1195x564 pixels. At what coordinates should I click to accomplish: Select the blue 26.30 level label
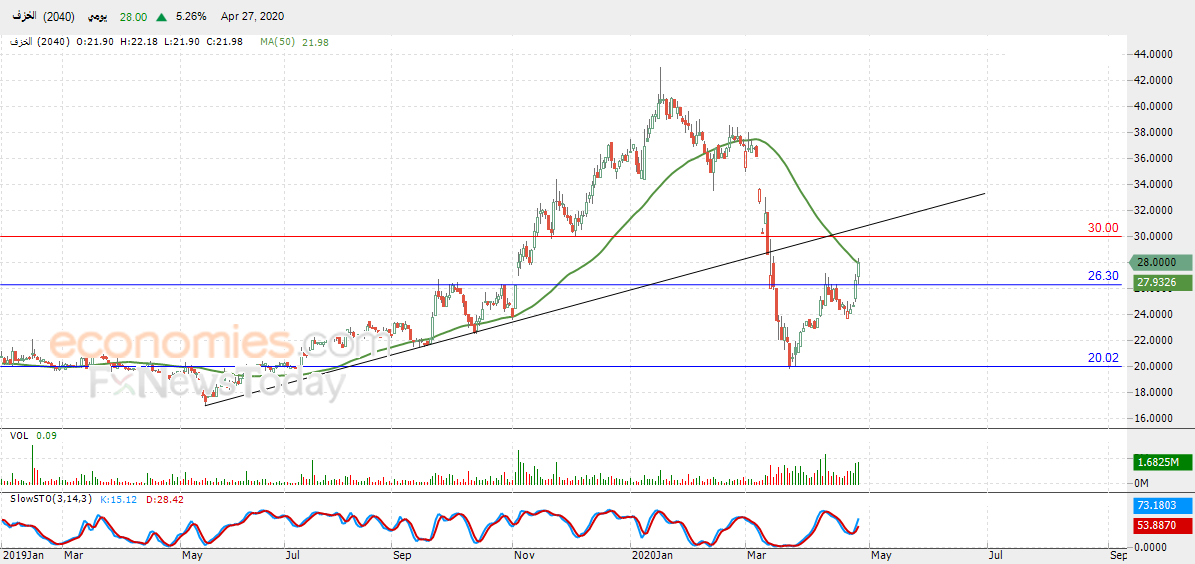coord(1103,276)
